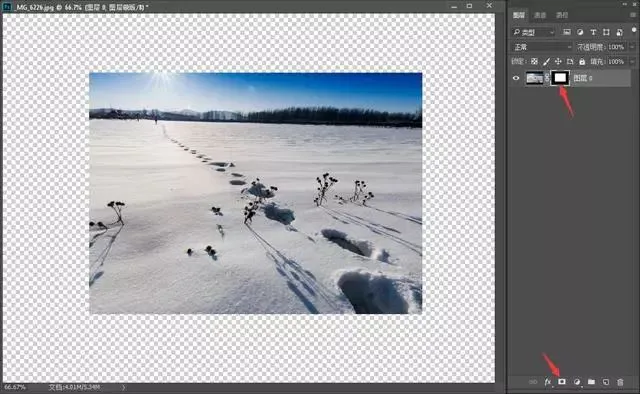Click the delete layer trash icon

pyautogui.click(x=620, y=382)
